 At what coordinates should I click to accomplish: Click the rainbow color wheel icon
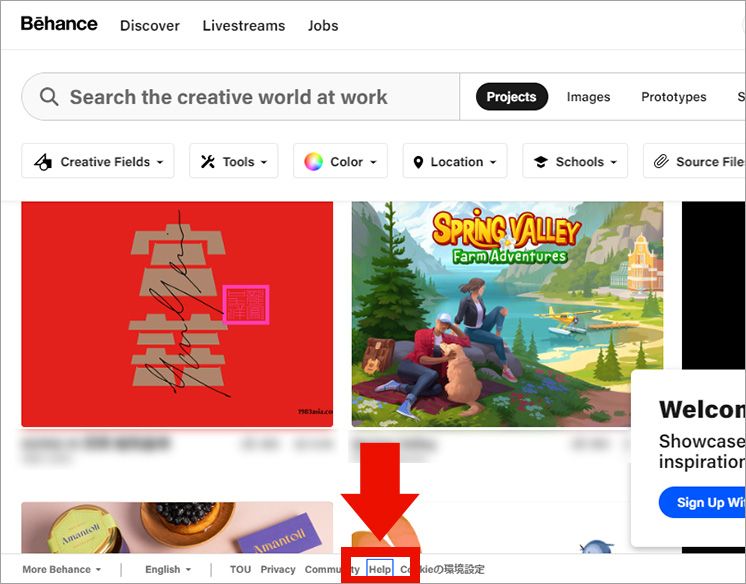[x=314, y=162]
